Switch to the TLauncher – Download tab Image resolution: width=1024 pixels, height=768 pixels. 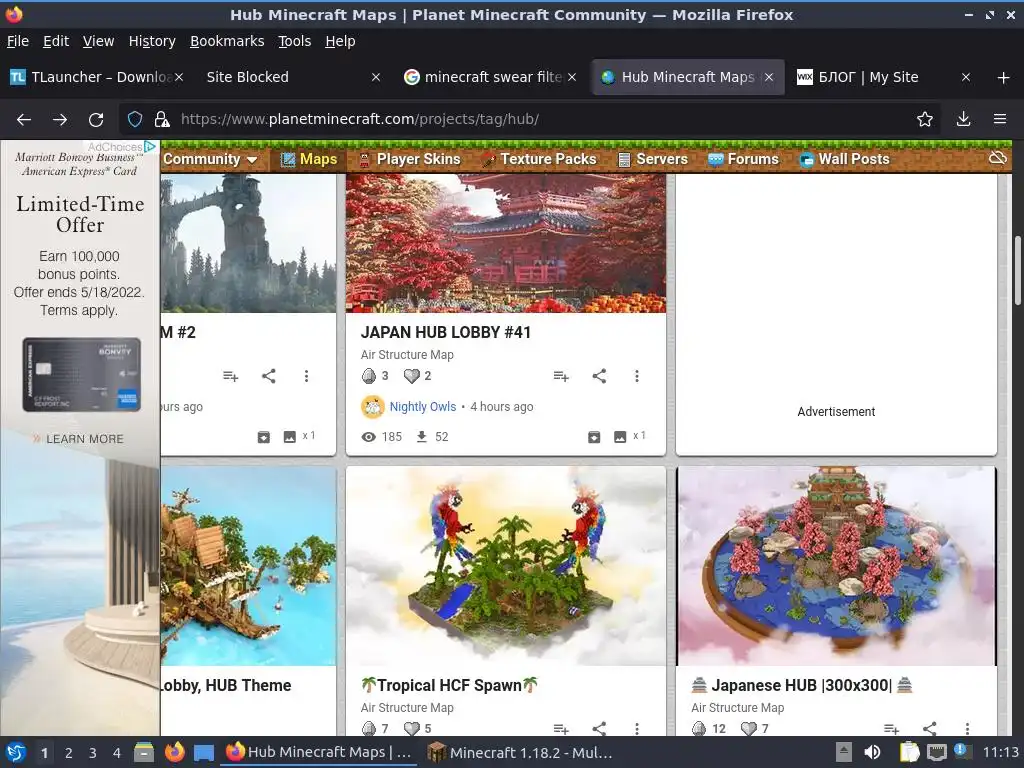pos(95,77)
